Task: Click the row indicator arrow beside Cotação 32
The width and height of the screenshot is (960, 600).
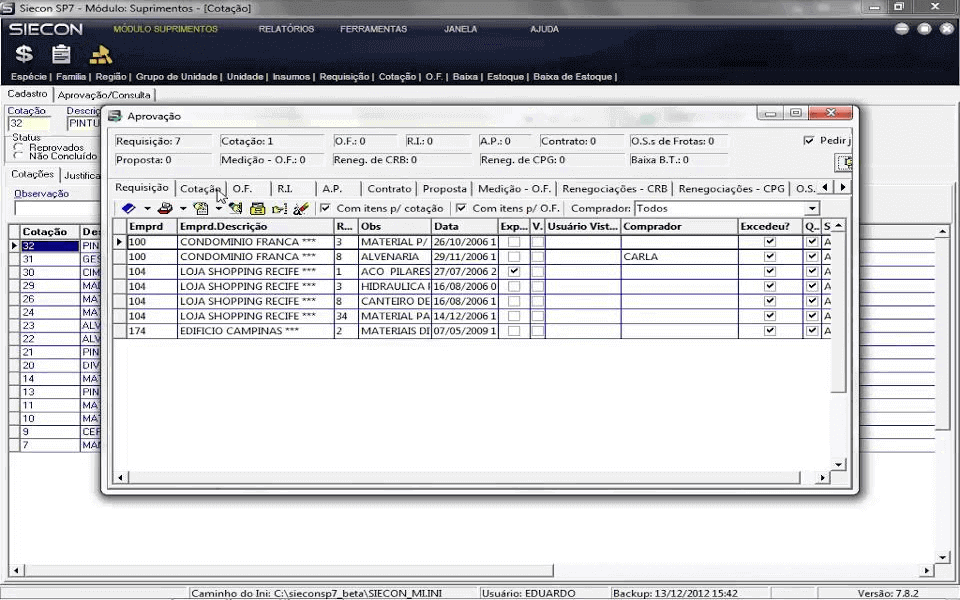Action: point(14,246)
